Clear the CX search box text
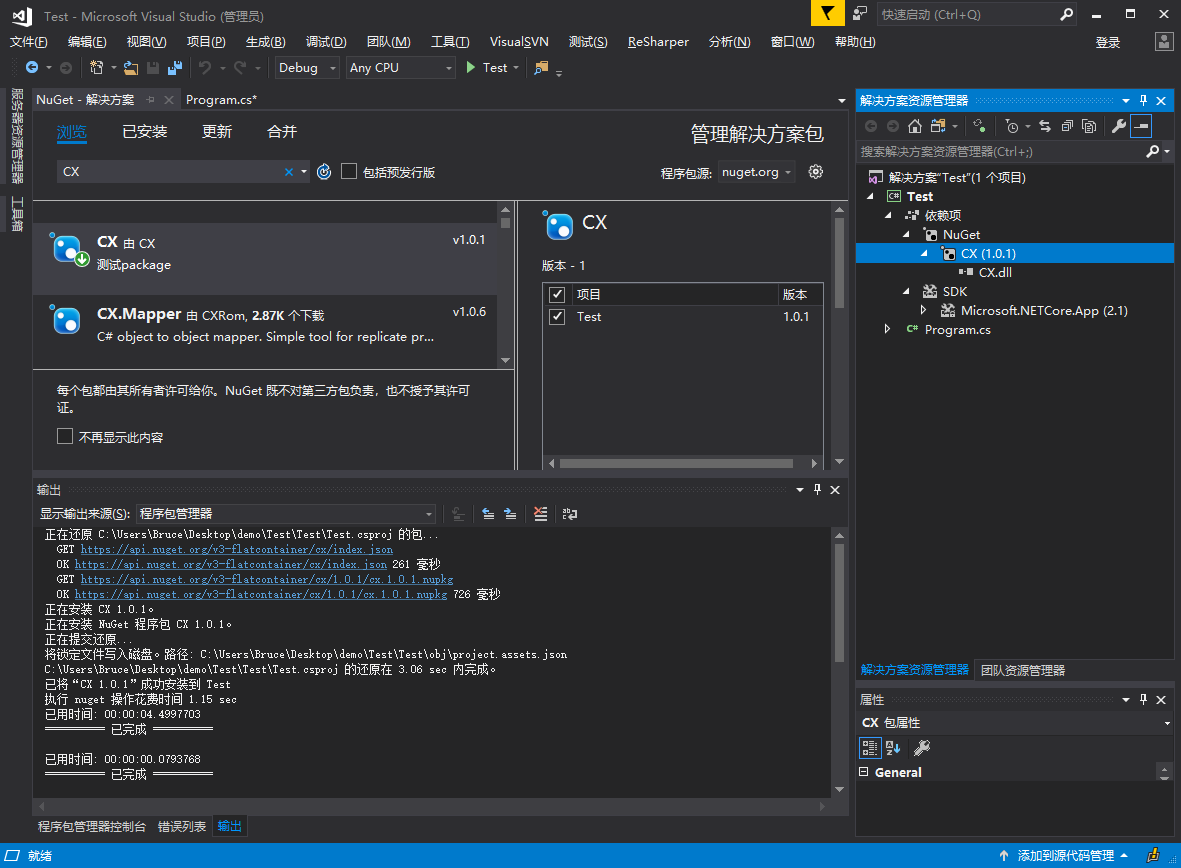The width and height of the screenshot is (1181, 868). (289, 172)
